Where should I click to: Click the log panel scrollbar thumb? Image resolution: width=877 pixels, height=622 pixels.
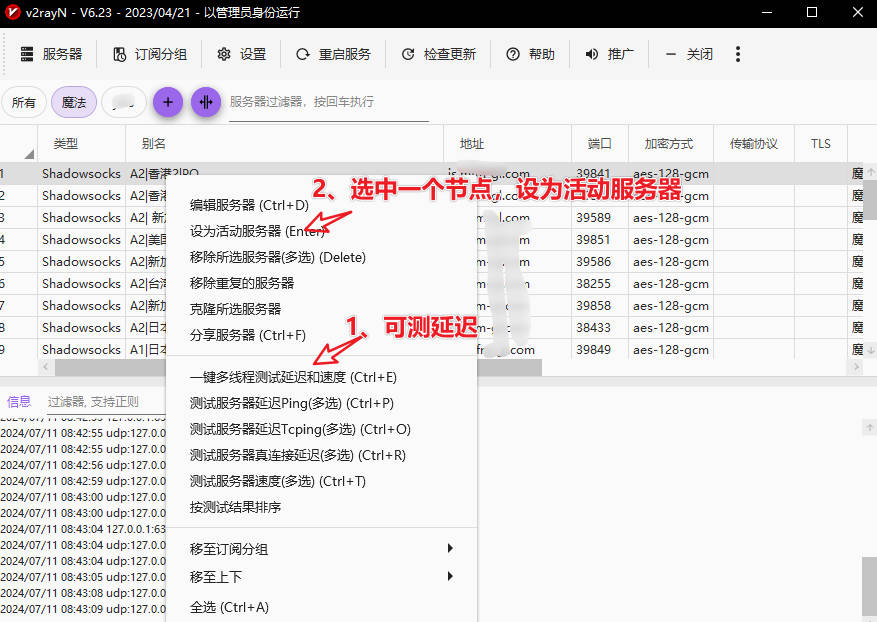(x=870, y=586)
